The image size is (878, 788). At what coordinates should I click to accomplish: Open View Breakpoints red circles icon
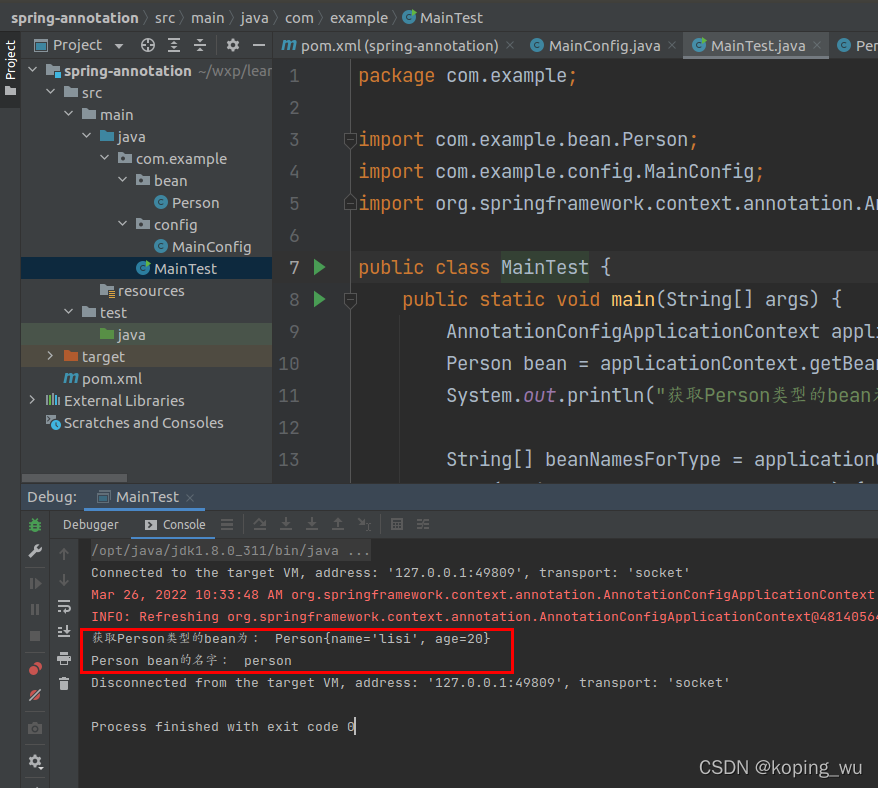tap(35, 669)
